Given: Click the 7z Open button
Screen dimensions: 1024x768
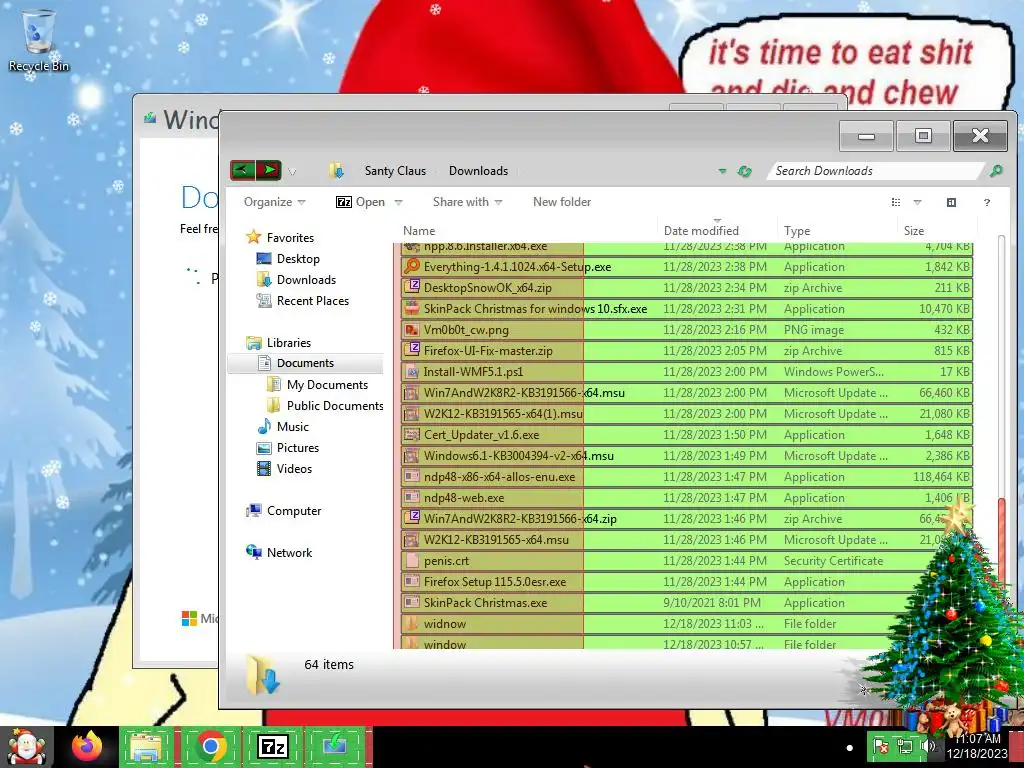Looking at the screenshot, I should tap(360, 202).
